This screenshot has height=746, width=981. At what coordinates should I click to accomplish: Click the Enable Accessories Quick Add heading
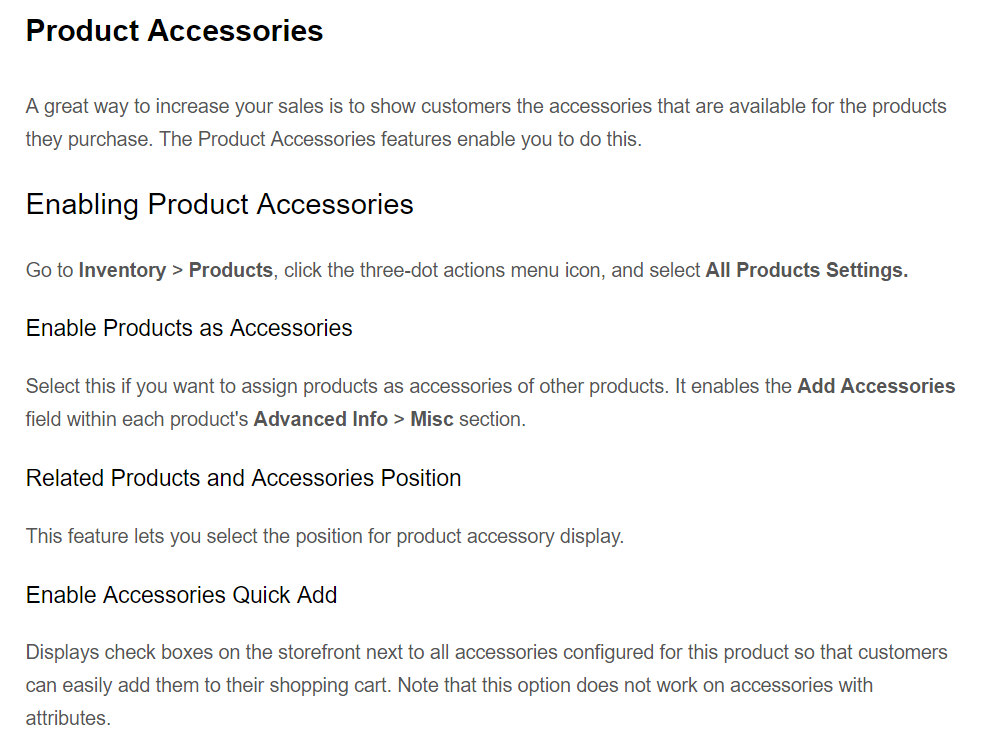click(x=181, y=595)
